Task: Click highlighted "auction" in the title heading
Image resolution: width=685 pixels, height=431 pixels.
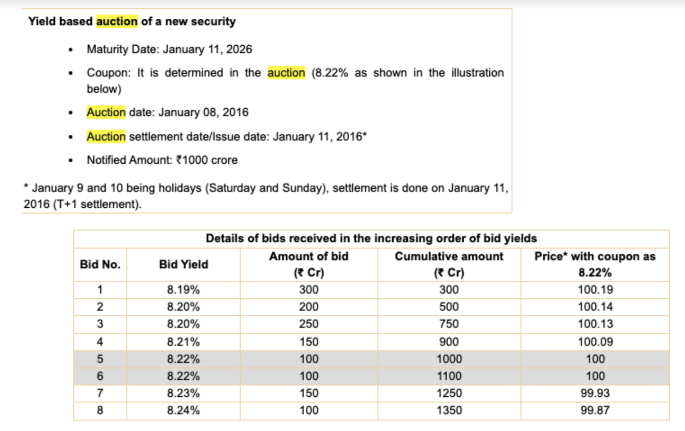Action: tap(115, 22)
